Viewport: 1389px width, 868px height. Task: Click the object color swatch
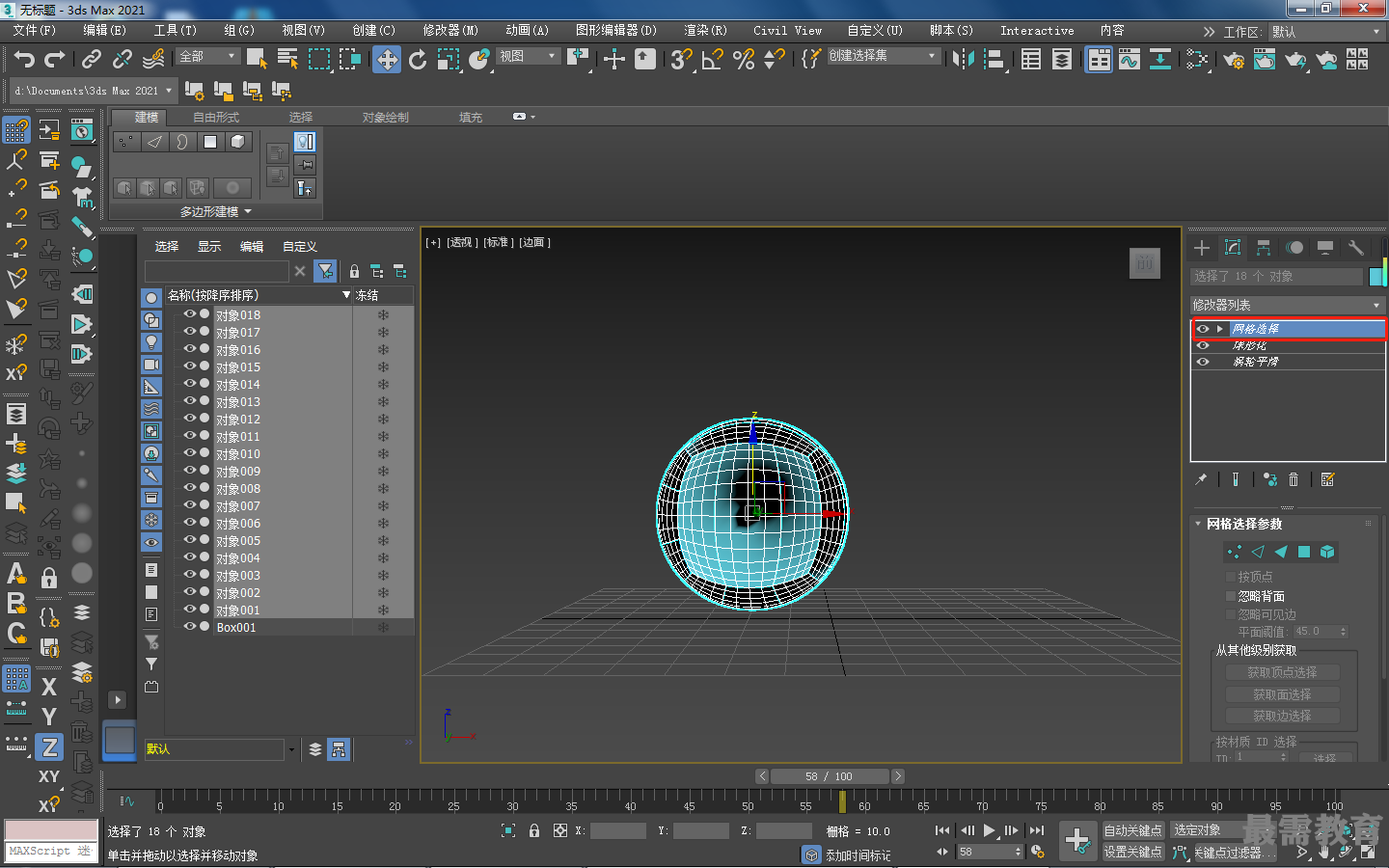tap(1377, 277)
